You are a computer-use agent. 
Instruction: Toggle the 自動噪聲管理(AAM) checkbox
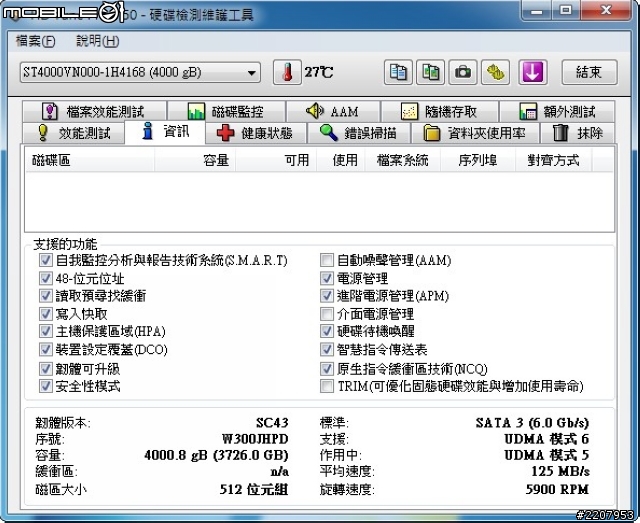[x=327, y=260]
